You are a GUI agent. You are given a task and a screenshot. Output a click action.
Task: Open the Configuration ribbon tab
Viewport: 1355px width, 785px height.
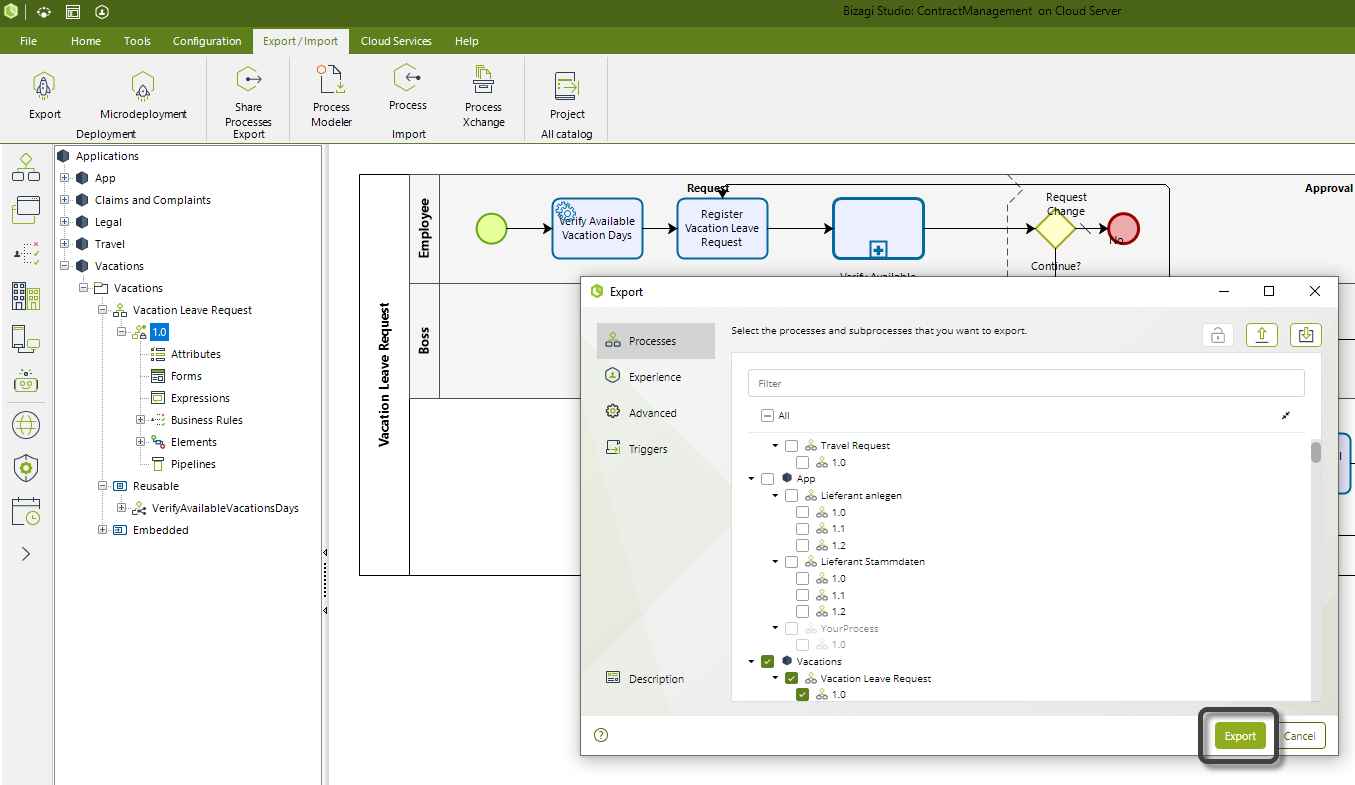pyautogui.click(x=207, y=41)
